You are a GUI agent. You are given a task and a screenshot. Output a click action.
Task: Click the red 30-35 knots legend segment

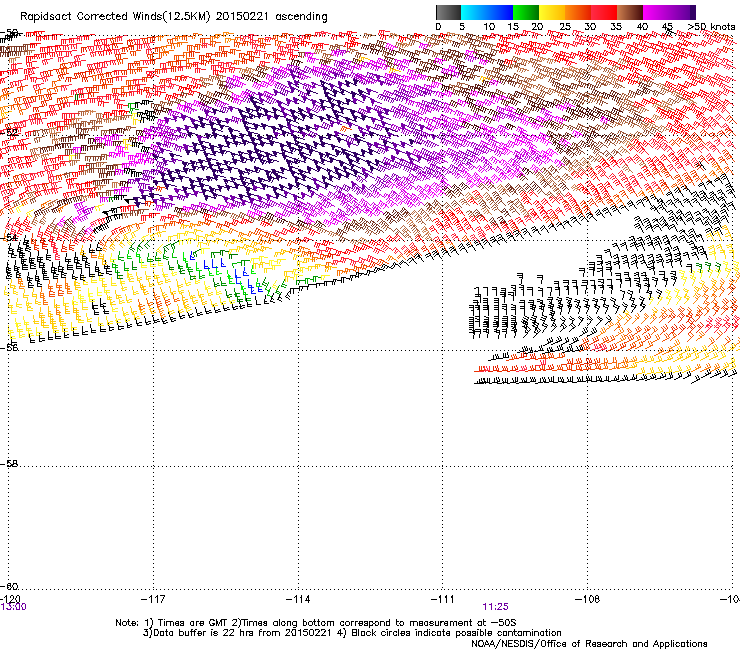(x=604, y=12)
